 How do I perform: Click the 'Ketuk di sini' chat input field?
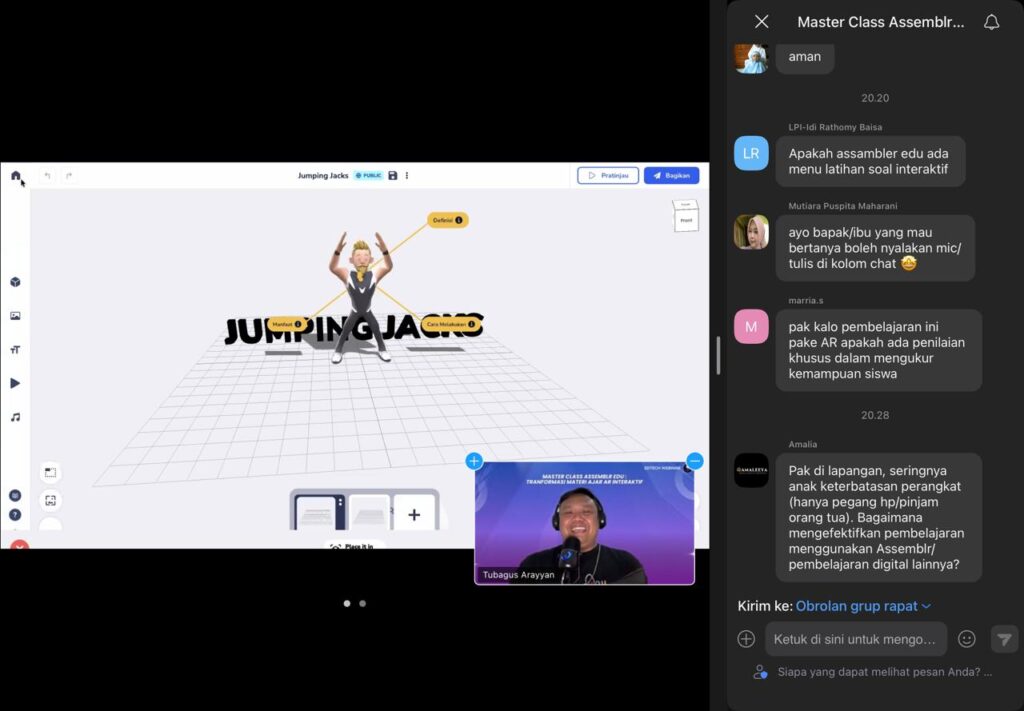click(x=855, y=639)
